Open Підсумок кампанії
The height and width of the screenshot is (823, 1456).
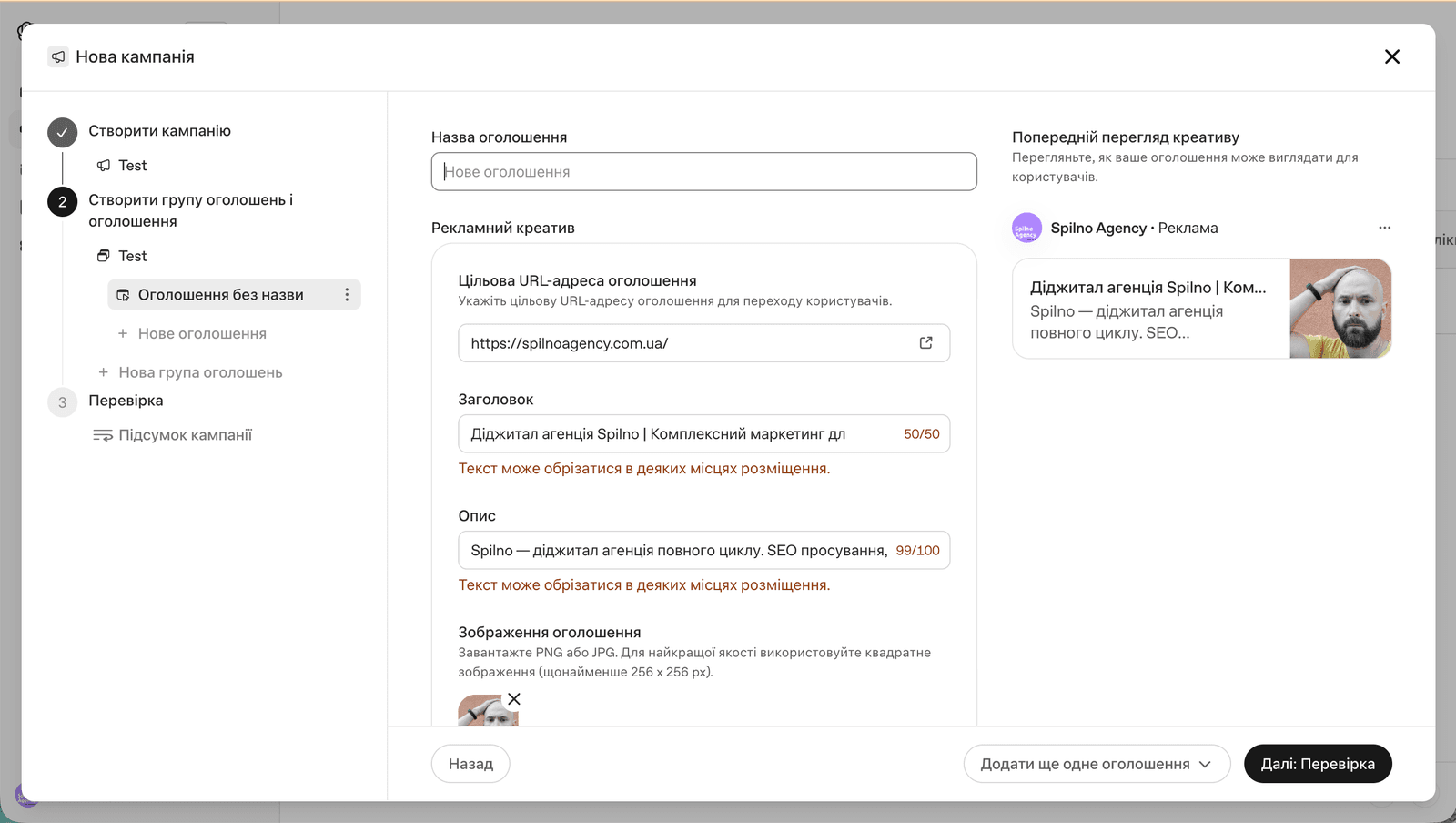click(172, 435)
